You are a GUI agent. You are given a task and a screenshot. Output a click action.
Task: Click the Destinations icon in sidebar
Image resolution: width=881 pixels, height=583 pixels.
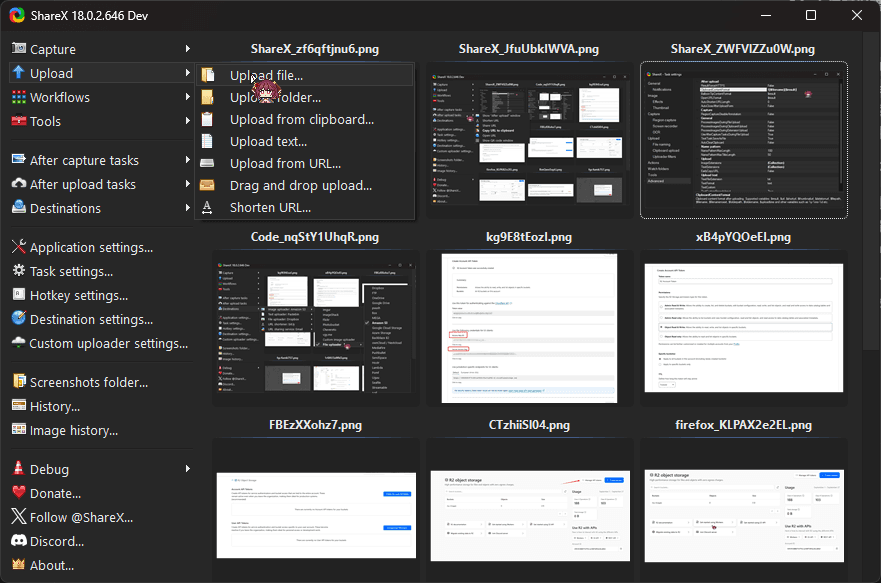(18, 208)
